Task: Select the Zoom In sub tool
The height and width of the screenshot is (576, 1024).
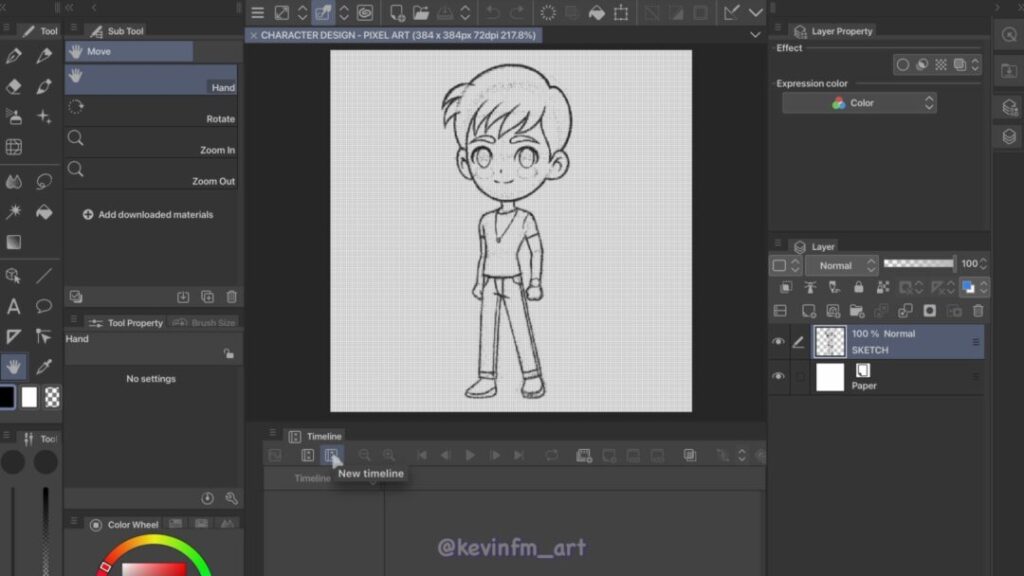Action: pos(151,142)
